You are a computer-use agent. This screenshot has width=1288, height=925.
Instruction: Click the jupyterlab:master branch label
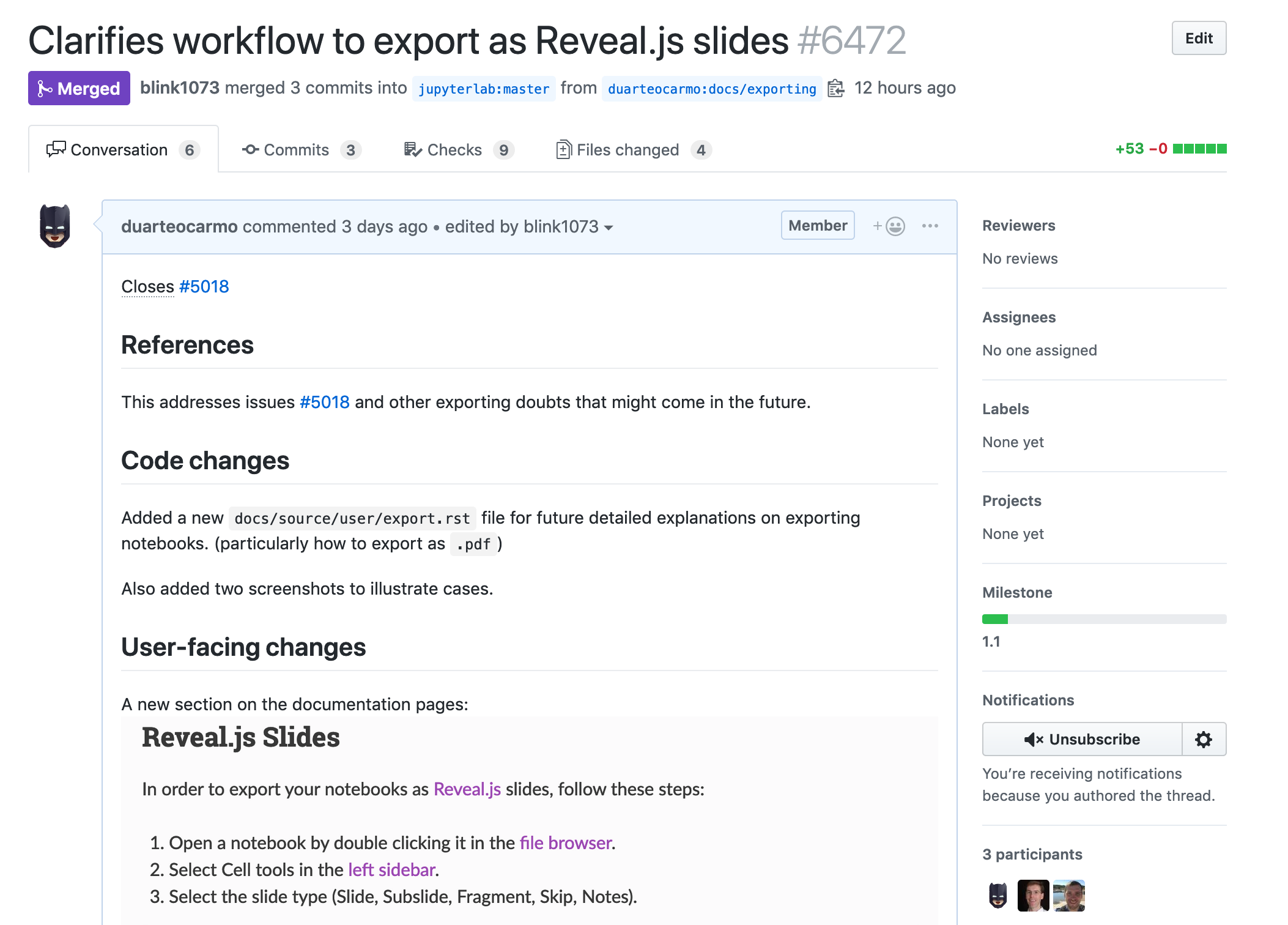pos(483,89)
